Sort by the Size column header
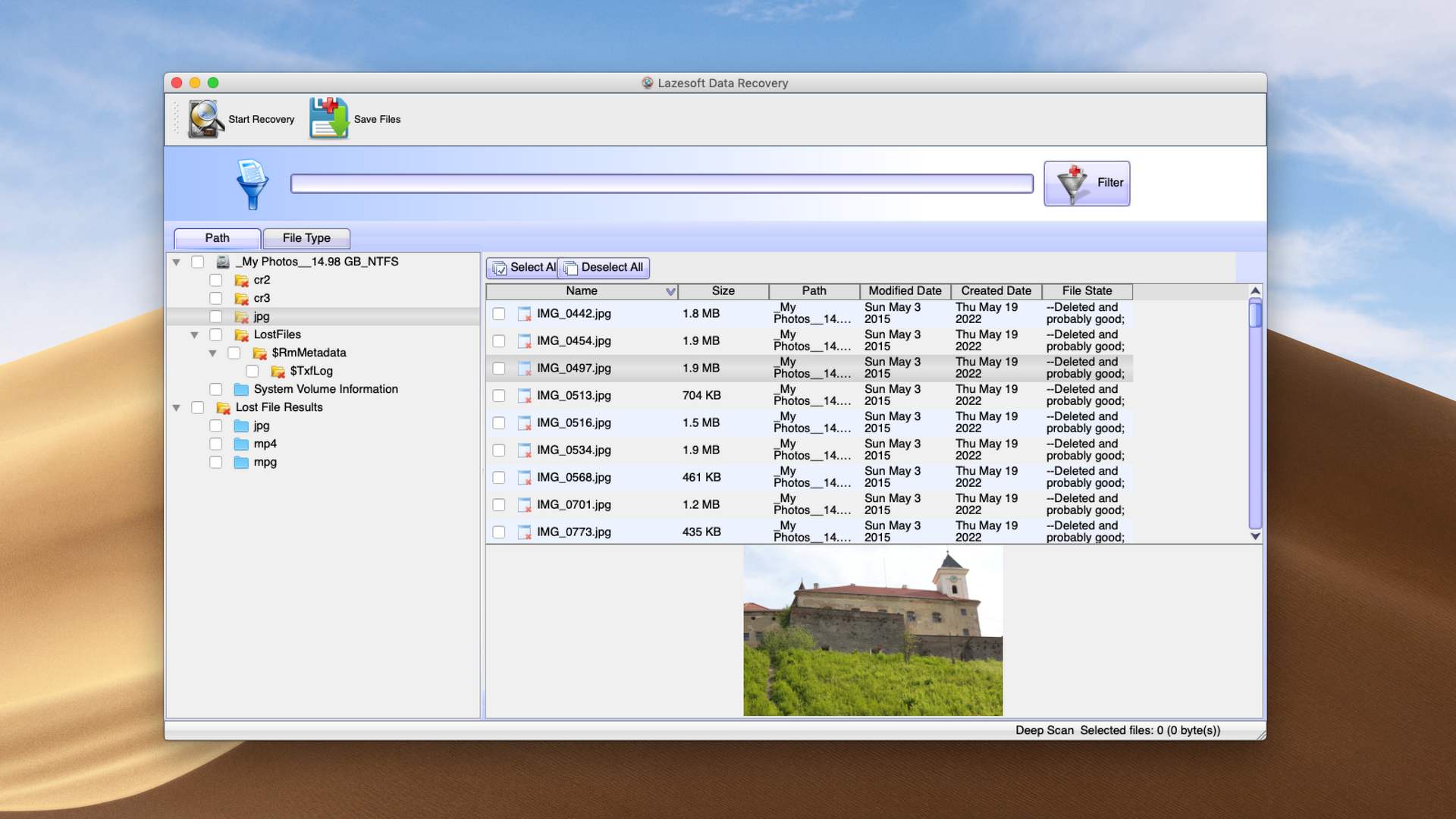Image resolution: width=1456 pixels, height=819 pixels. point(723,291)
